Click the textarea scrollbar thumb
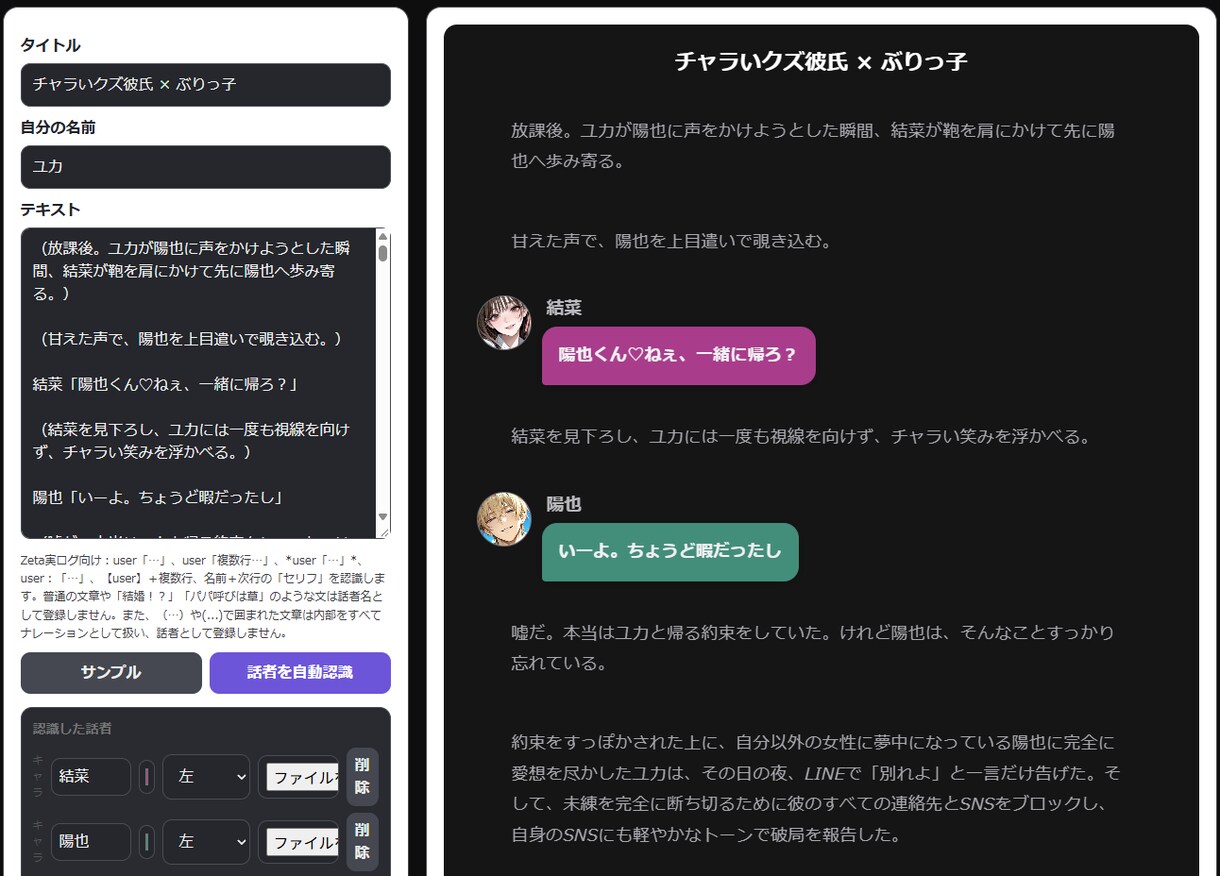Viewport: 1220px width, 876px height. pyautogui.click(x=382, y=253)
